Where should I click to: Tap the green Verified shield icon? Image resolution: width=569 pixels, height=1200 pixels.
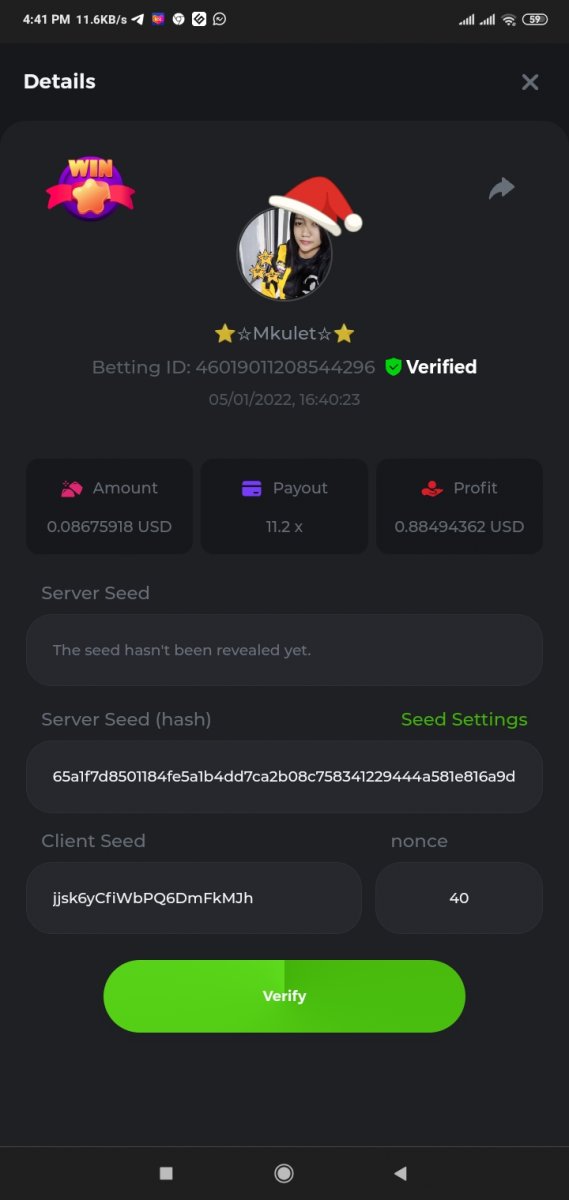393,367
